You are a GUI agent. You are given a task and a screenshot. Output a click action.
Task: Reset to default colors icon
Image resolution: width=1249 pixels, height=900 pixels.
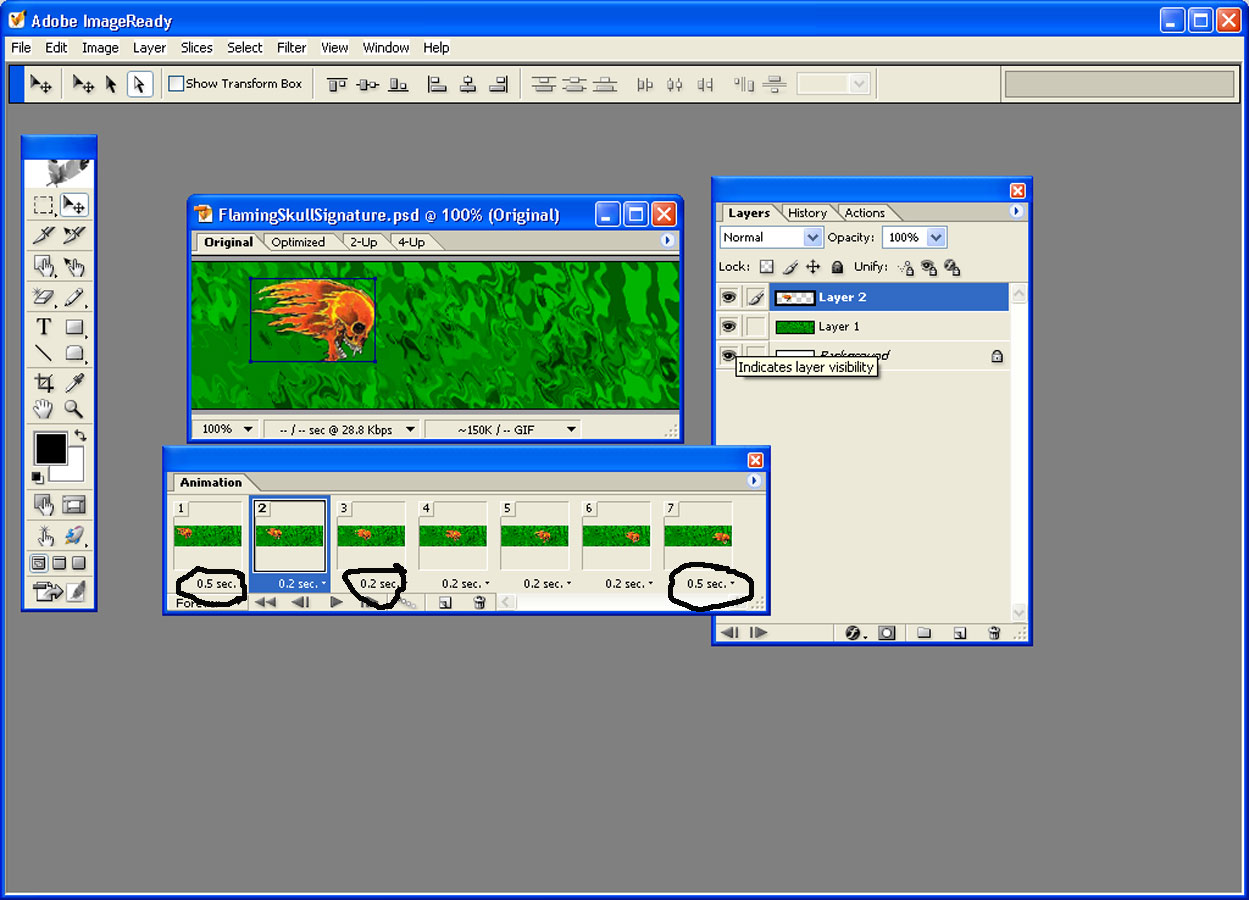tap(38, 478)
